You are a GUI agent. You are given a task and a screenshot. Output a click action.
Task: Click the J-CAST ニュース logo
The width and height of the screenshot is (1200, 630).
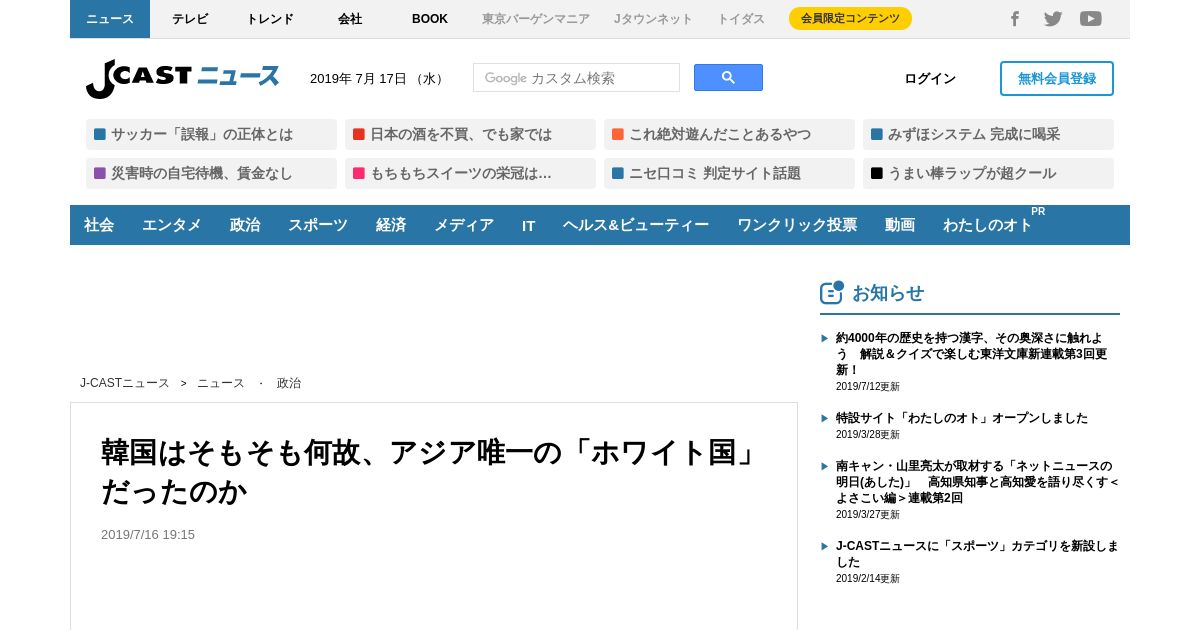[183, 78]
